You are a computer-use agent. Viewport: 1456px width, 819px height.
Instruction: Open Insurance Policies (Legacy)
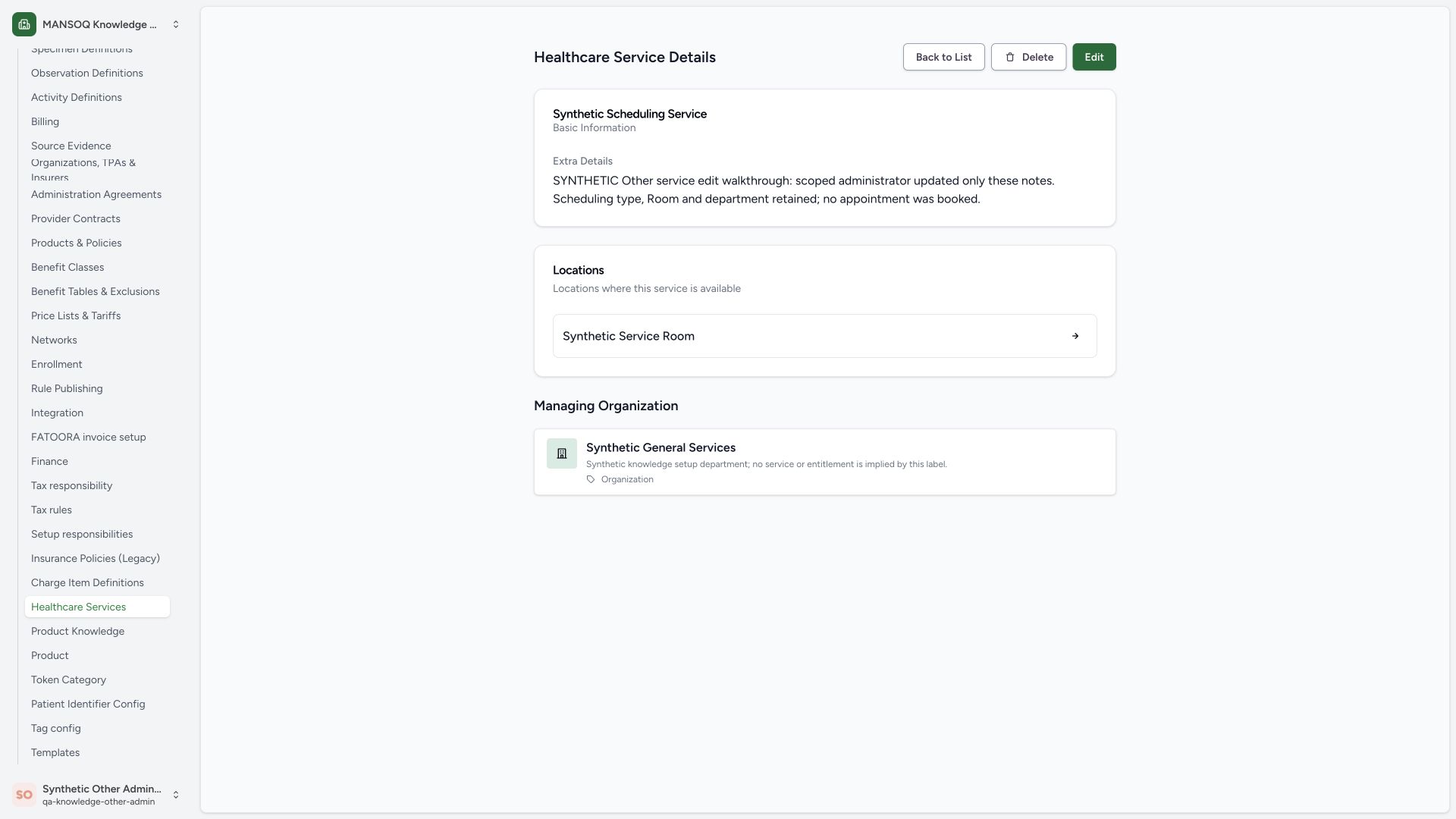(x=96, y=558)
